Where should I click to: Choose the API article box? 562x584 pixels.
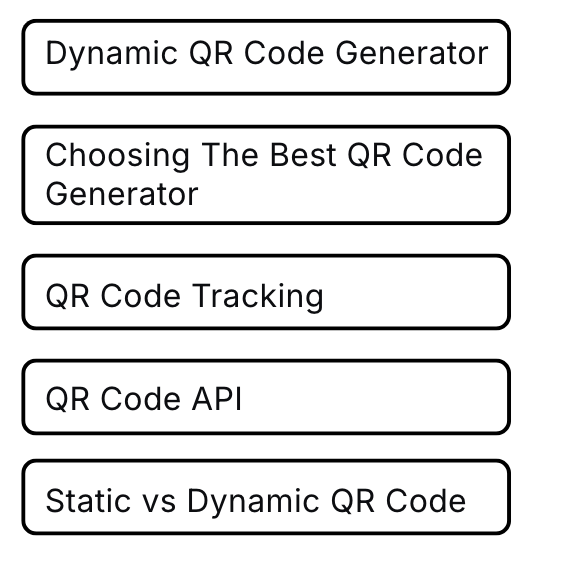(266, 397)
